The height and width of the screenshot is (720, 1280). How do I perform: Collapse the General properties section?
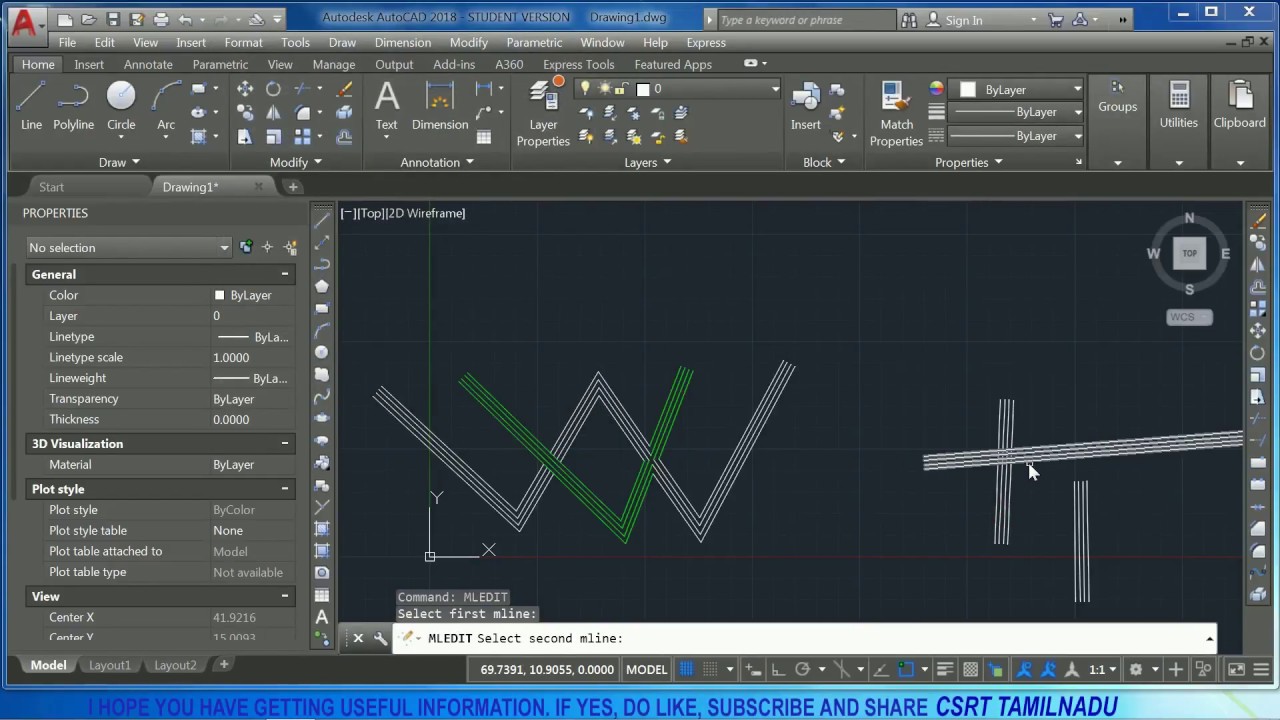285,274
